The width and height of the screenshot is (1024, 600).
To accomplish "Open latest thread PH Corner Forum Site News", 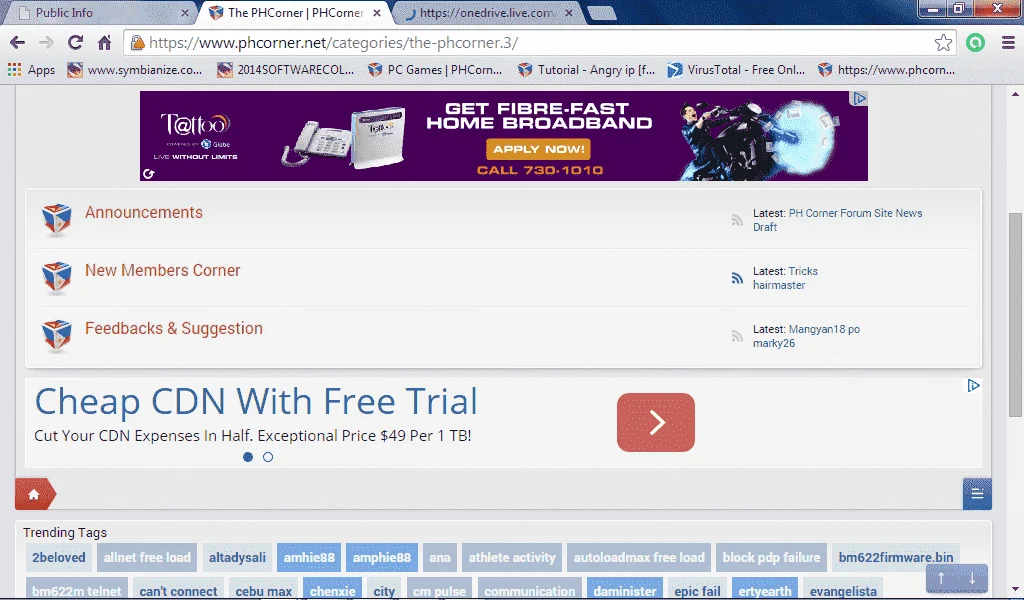I will [856, 213].
